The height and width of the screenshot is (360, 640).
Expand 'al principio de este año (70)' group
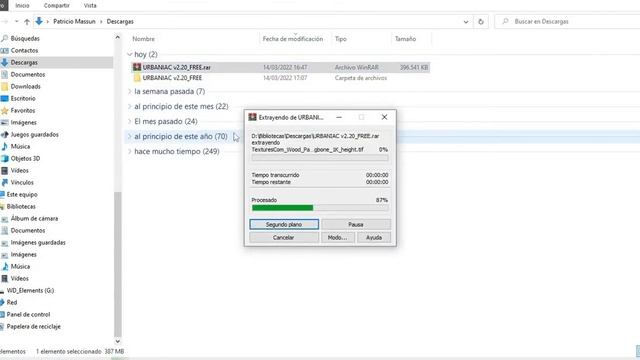click(x=129, y=136)
